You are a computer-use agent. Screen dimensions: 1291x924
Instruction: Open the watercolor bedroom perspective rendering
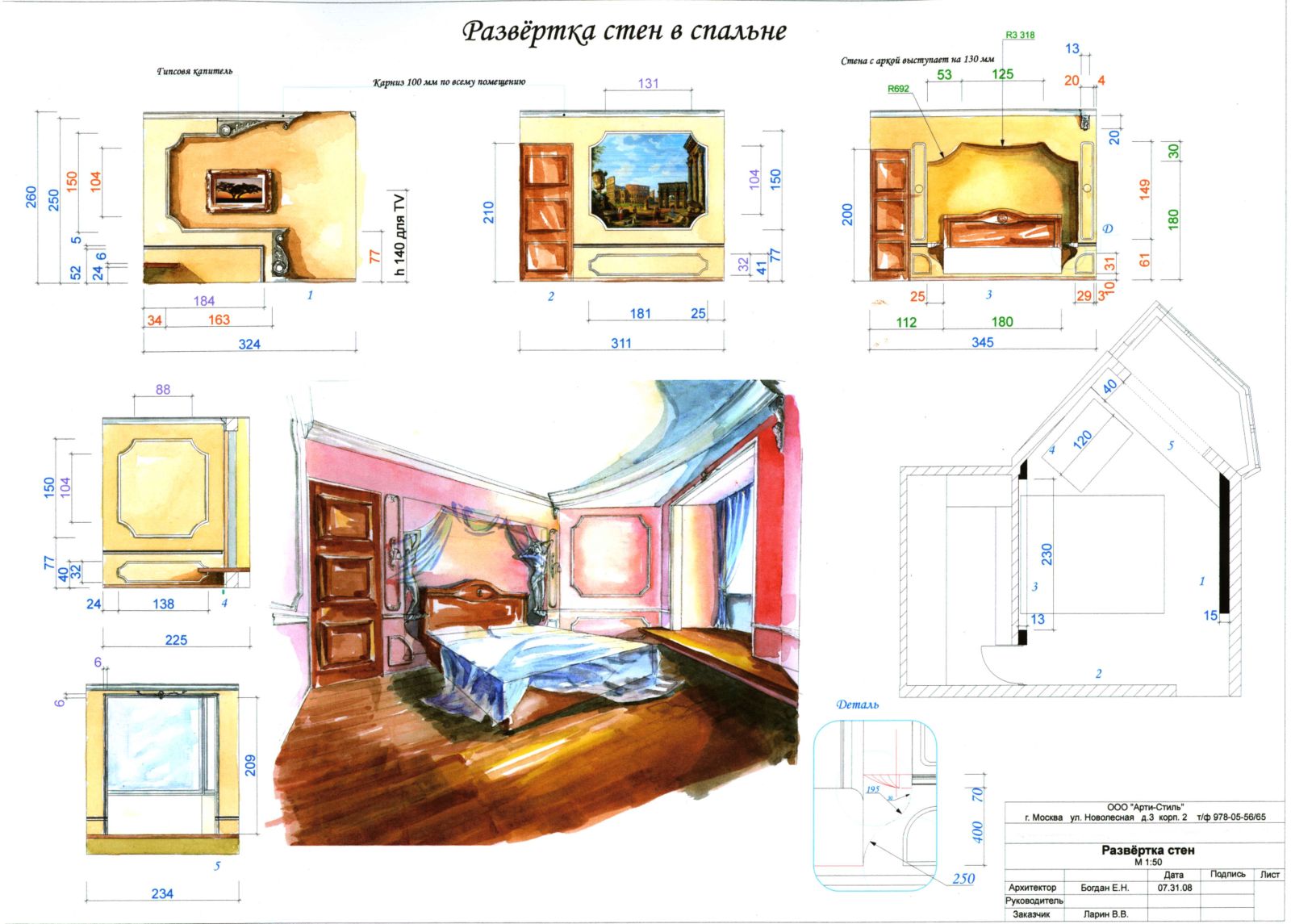(x=537, y=613)
